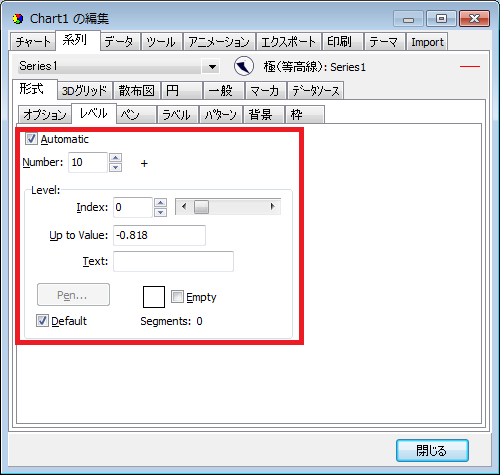Viewport: 500px width, 475px height.
Task: Enable the Empty checkbox
Action: (x=177, y=296)
